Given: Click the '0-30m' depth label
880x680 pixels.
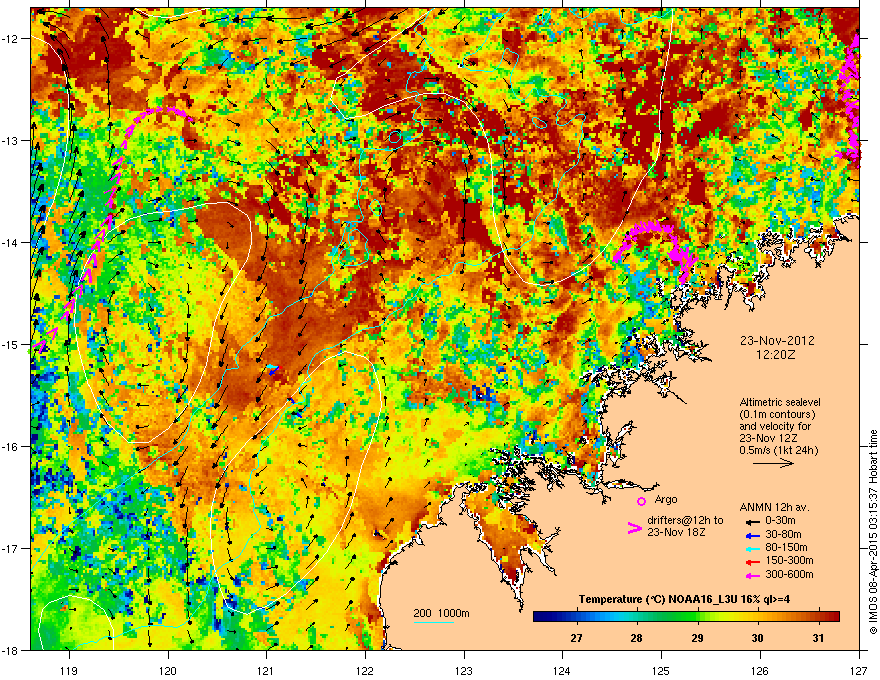Looking at the screenshot, I should [x=781, y=521].
